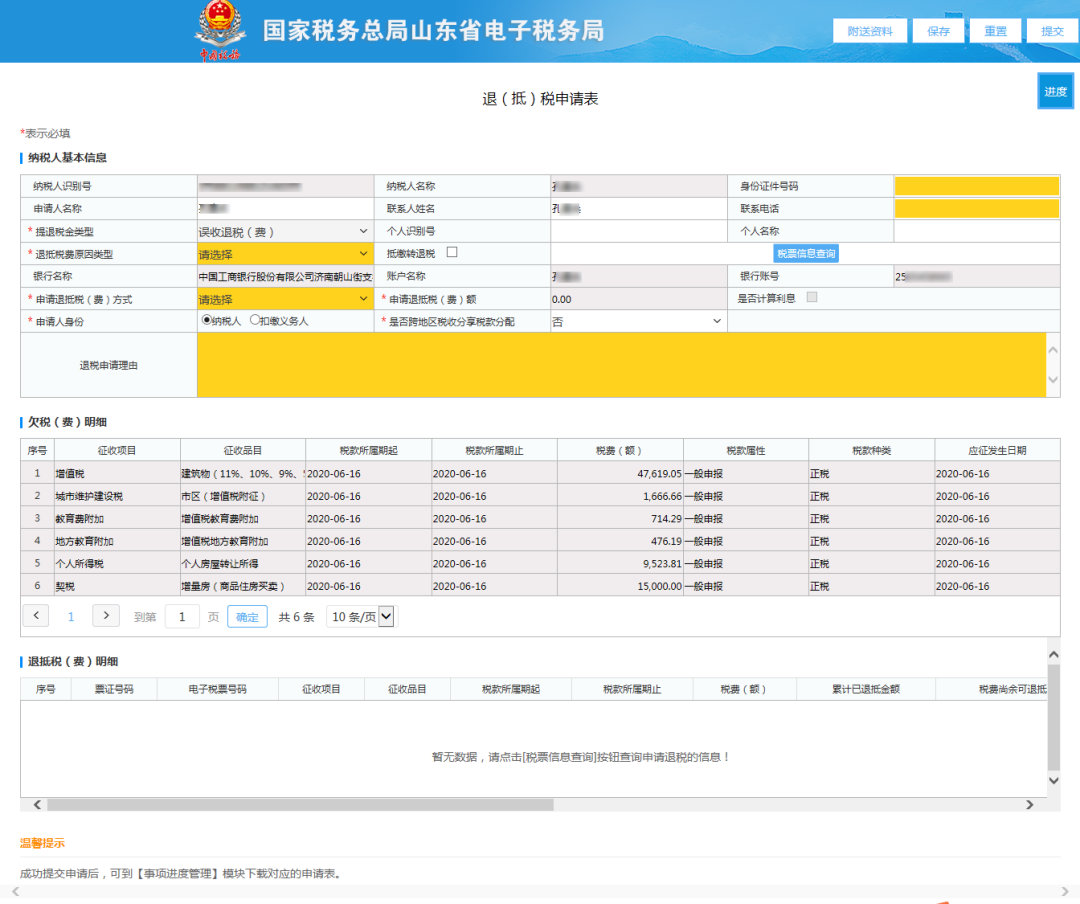Open the 提退税金类型 dropdown

285,232
